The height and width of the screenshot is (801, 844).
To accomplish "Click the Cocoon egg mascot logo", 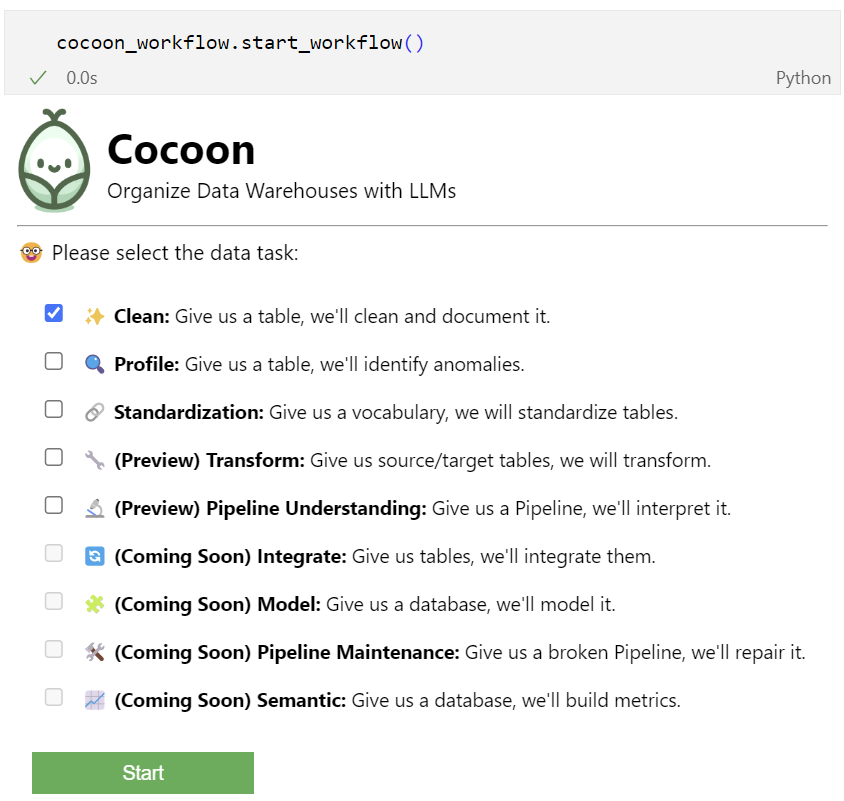I will (54, 160).
